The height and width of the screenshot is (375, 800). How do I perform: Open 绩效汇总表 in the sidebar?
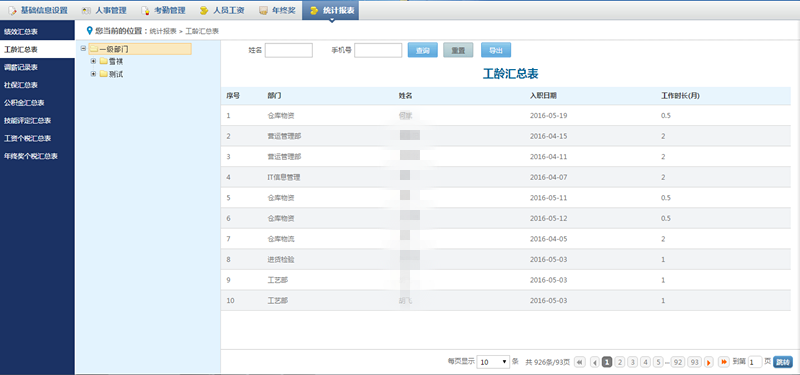click(x=37, y=32)
